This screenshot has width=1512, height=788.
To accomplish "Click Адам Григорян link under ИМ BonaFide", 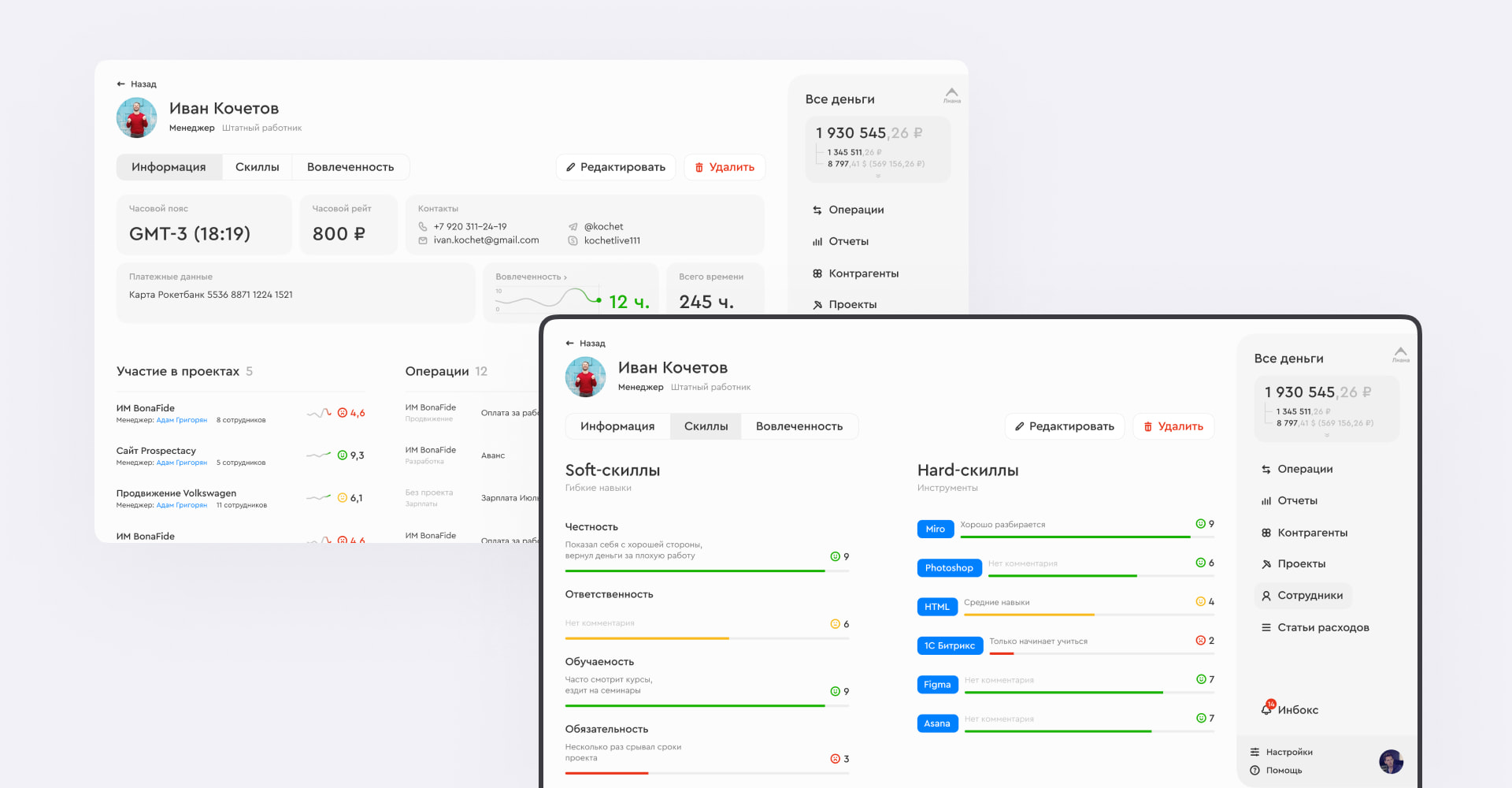I will pos(182,420).
